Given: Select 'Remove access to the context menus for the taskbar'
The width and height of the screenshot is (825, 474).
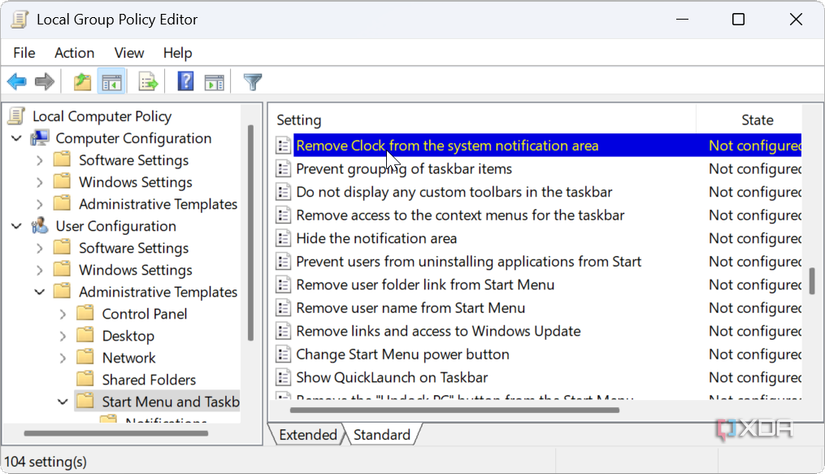Looking at the screenshot, I should tap(460, 215).
